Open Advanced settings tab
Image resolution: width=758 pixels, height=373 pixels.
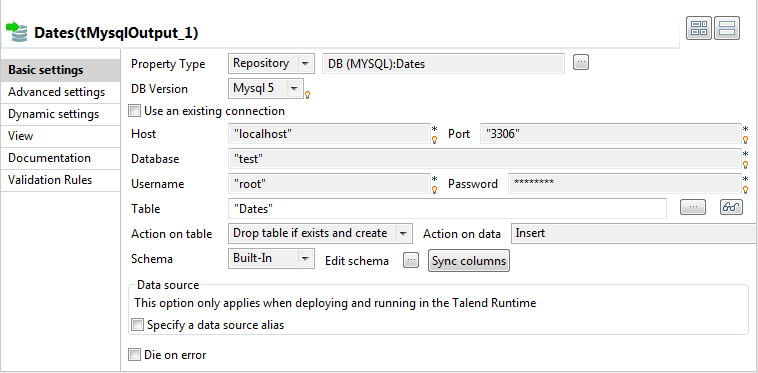pyautogui.click(x=60, y=92)
